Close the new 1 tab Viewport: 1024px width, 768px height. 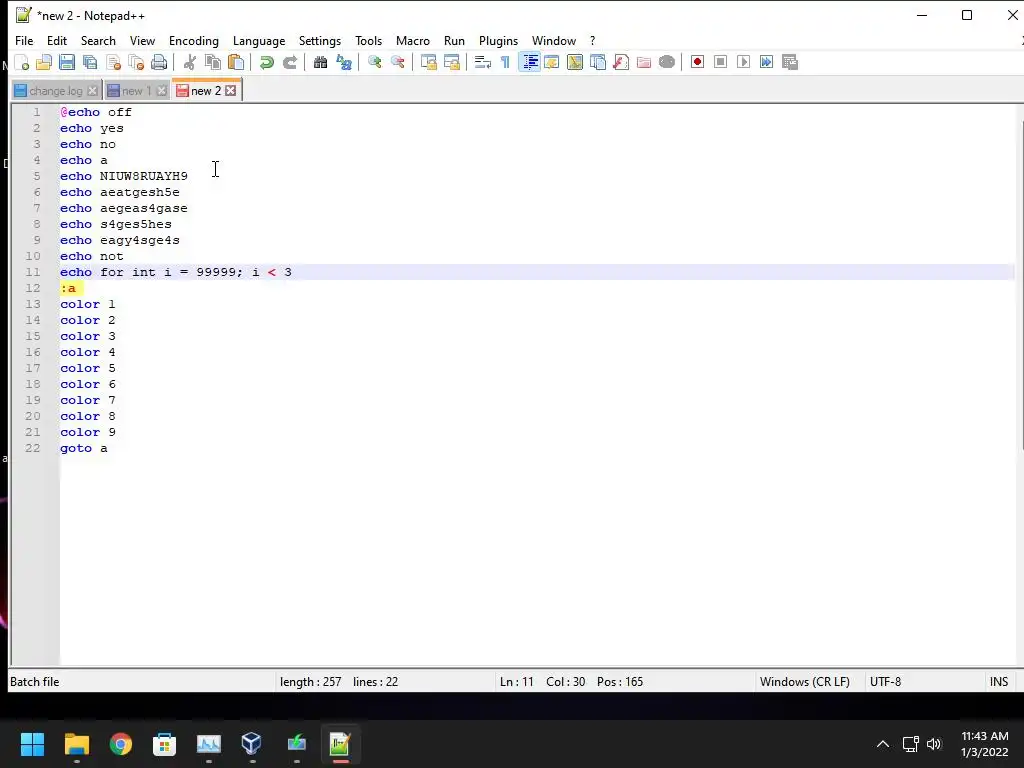click(161, 91)
